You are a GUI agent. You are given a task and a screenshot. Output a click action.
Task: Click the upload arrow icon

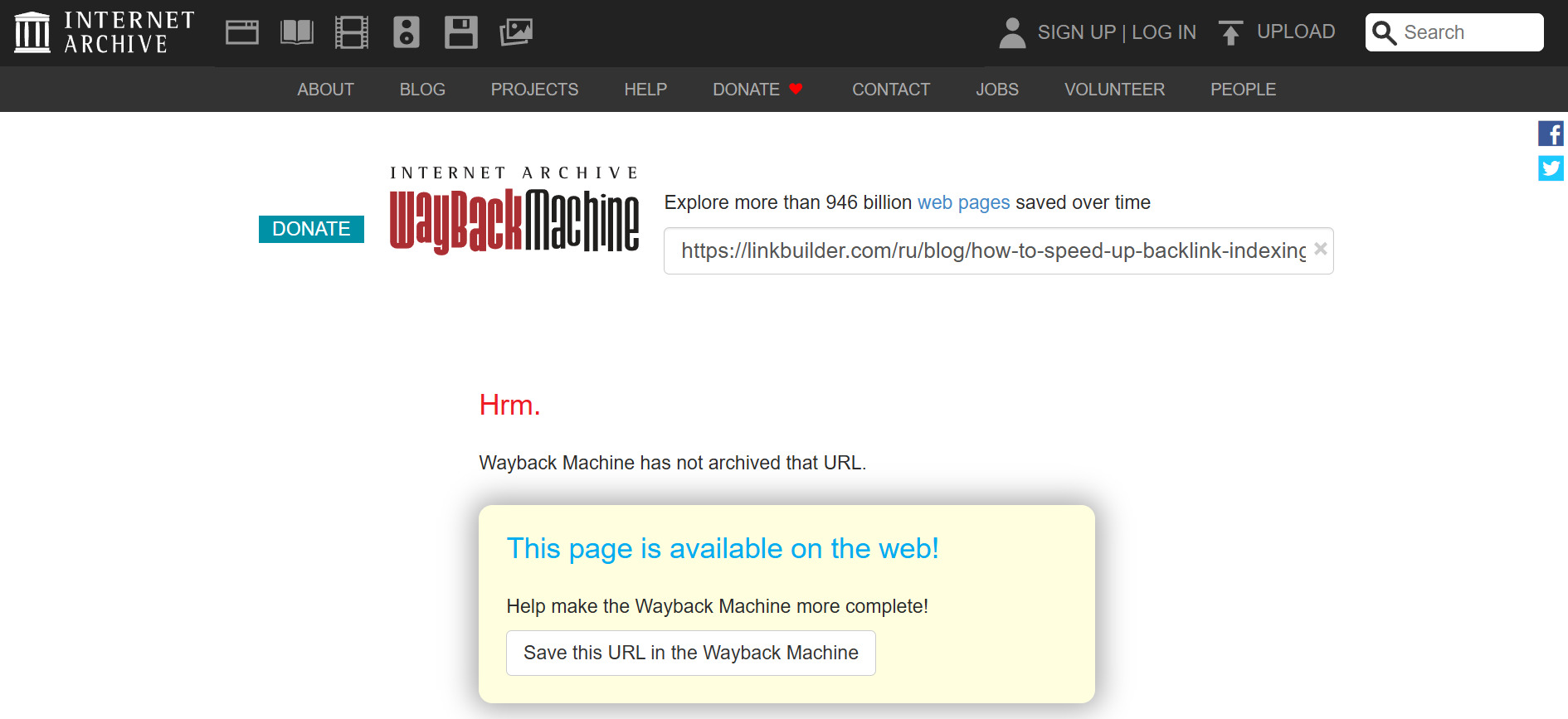[x=1231, y=32]
